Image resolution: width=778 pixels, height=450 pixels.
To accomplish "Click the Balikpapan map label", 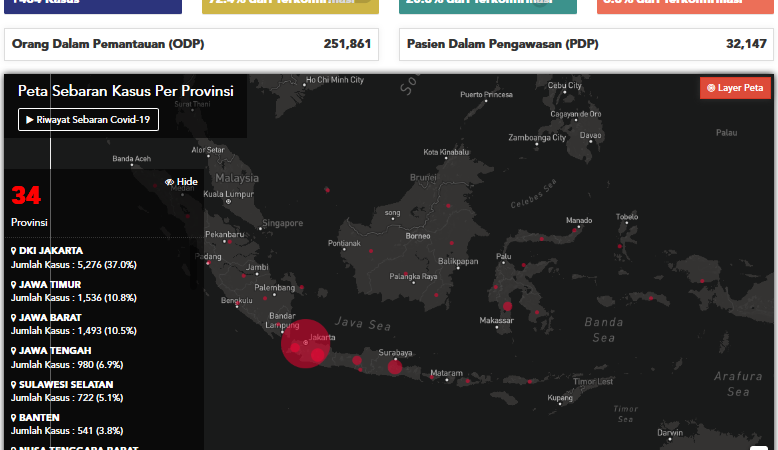I will (458, 261).
